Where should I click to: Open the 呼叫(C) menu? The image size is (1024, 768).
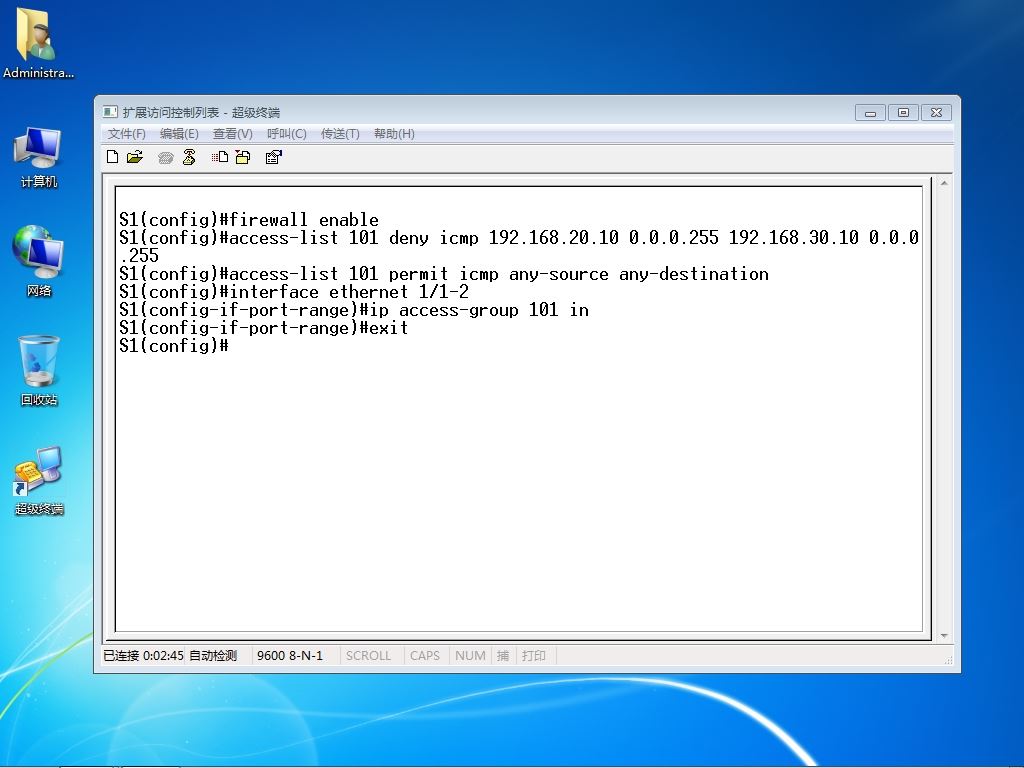click(x=287, y=134)
